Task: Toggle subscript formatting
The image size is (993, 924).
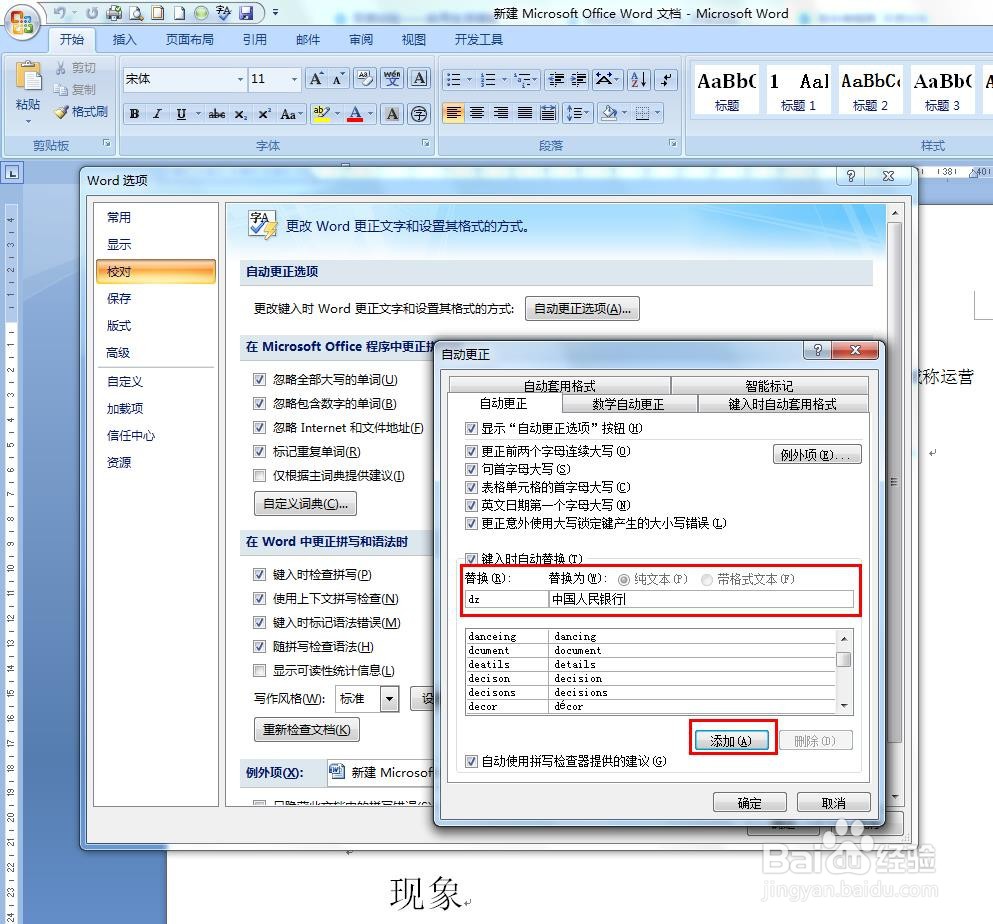Action: pyautogui.click(x=240, y=113)
